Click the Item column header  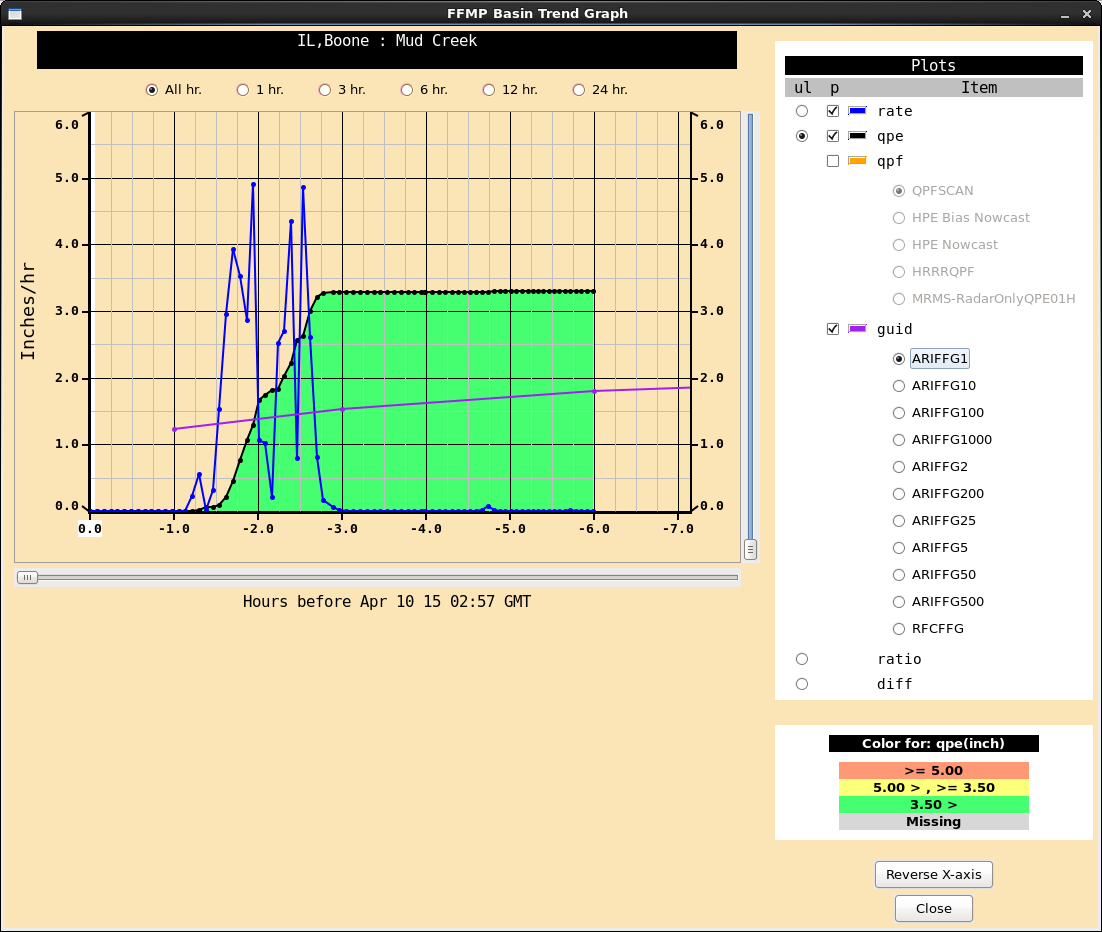point(979,88)
